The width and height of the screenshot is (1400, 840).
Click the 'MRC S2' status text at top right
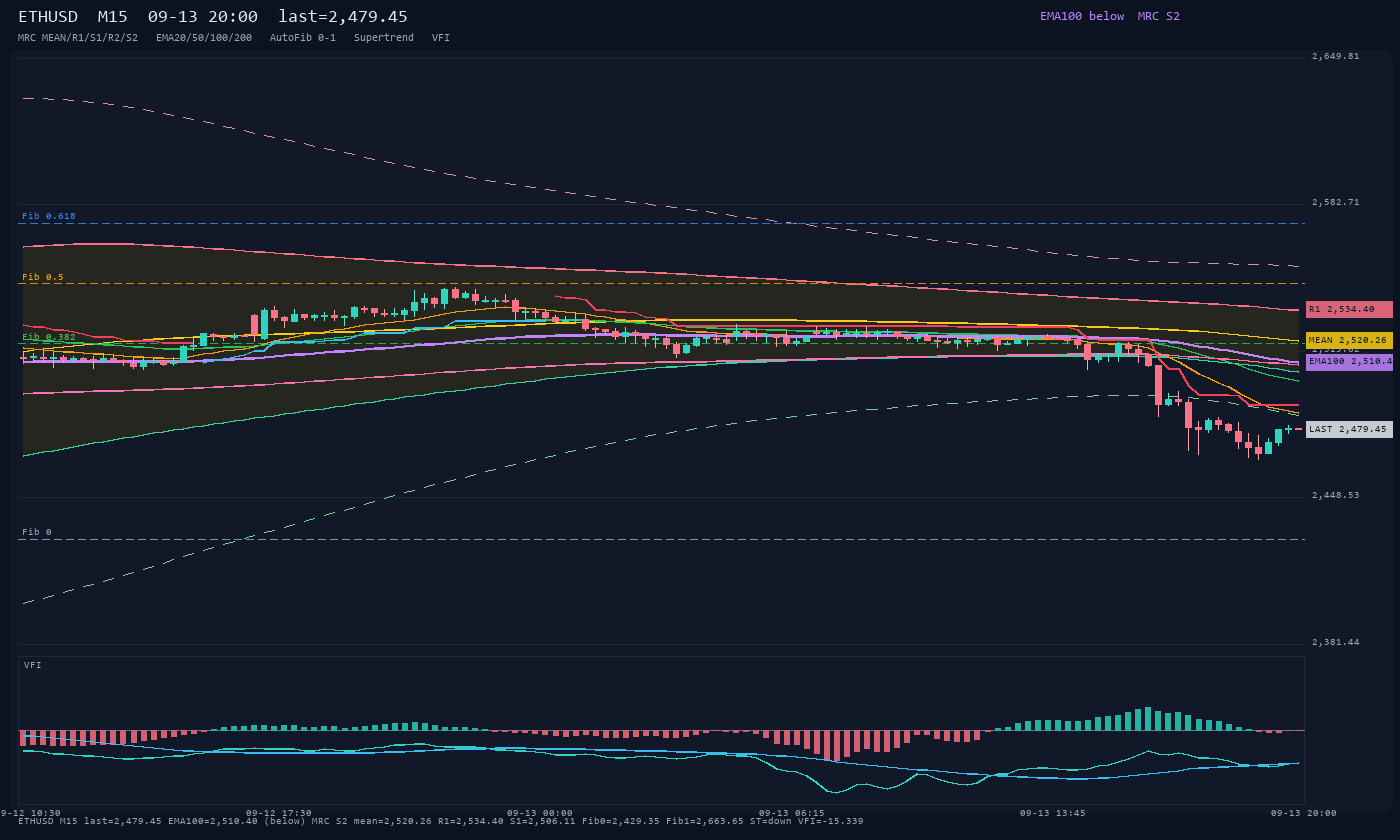tap(1159, 16)
